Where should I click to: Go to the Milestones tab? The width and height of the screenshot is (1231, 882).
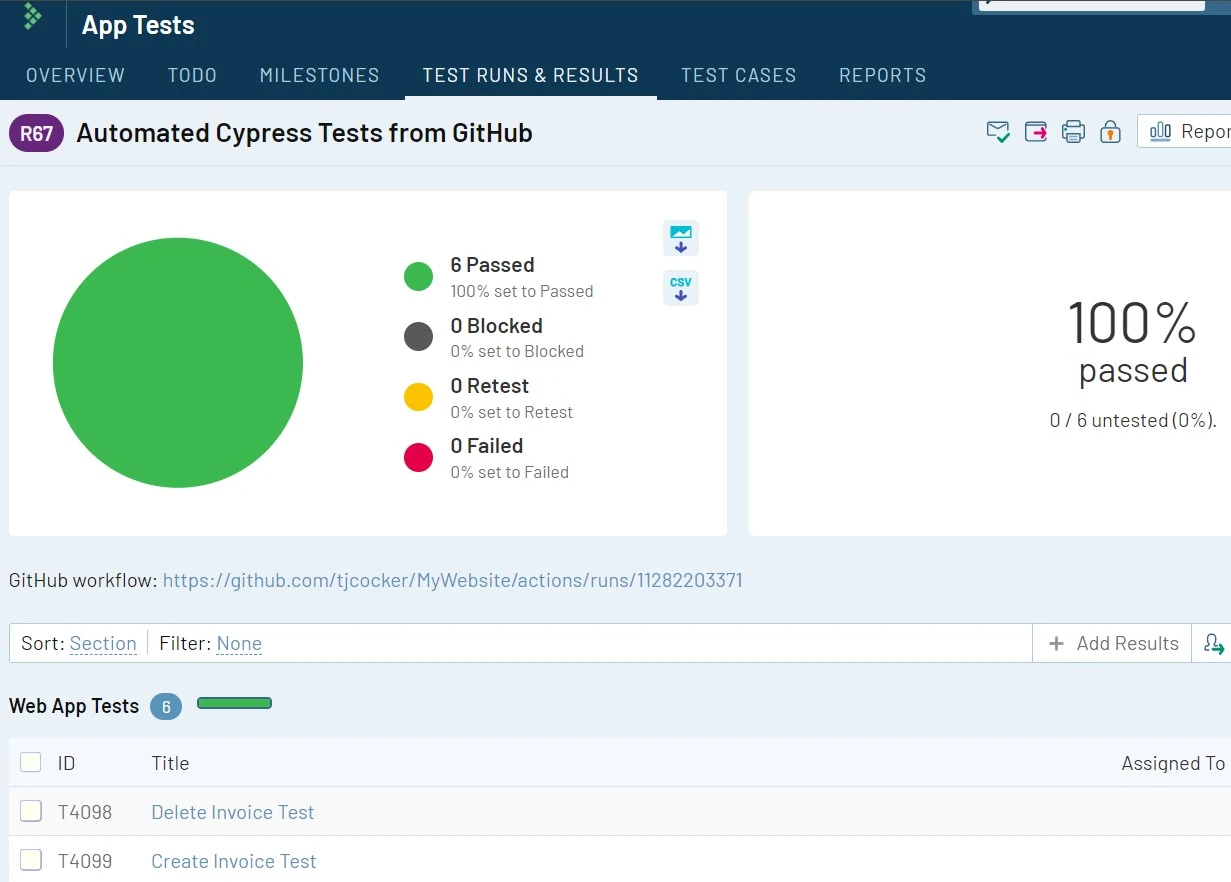click(319, 75)
